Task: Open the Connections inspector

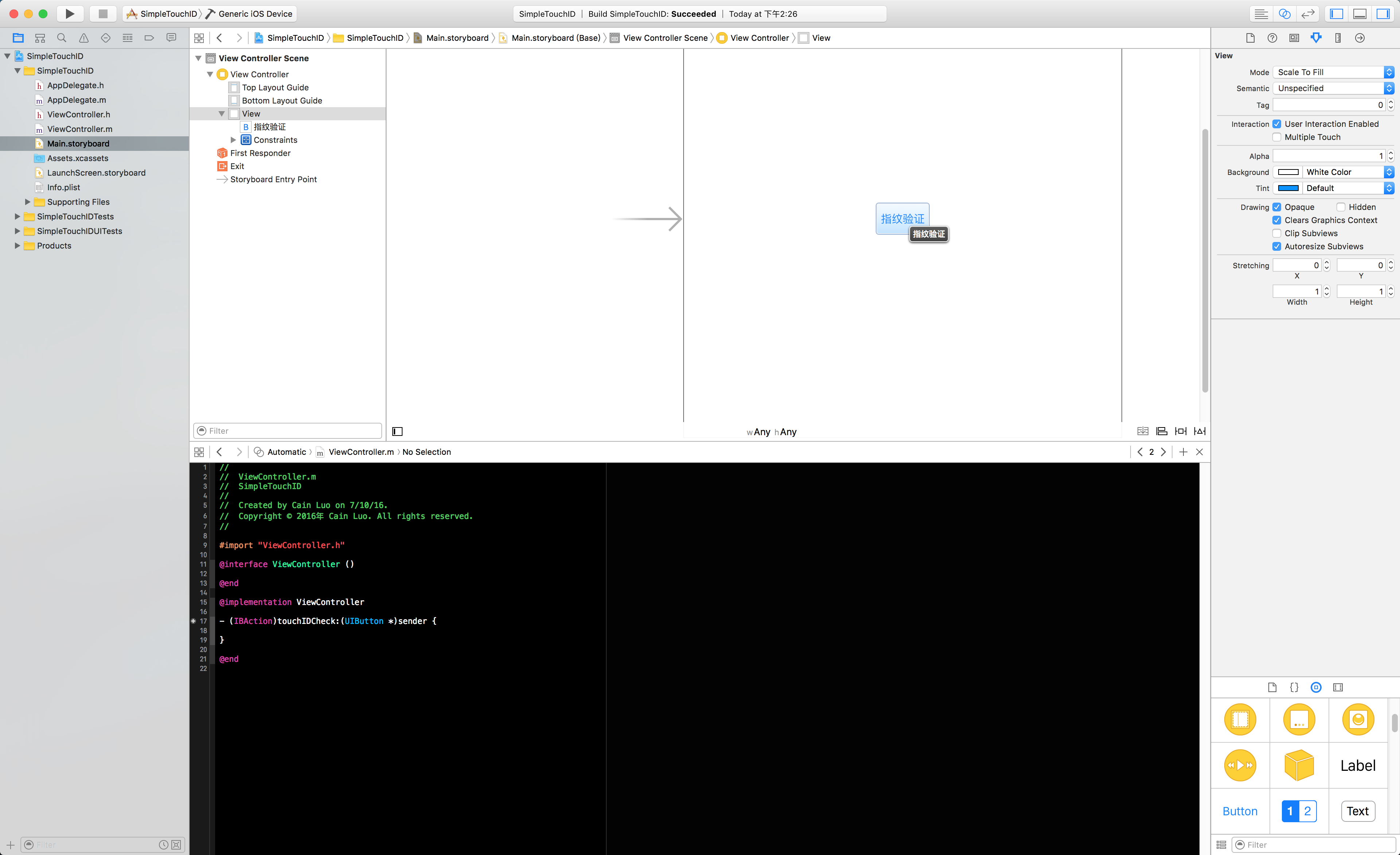Action: point(1359,38)
